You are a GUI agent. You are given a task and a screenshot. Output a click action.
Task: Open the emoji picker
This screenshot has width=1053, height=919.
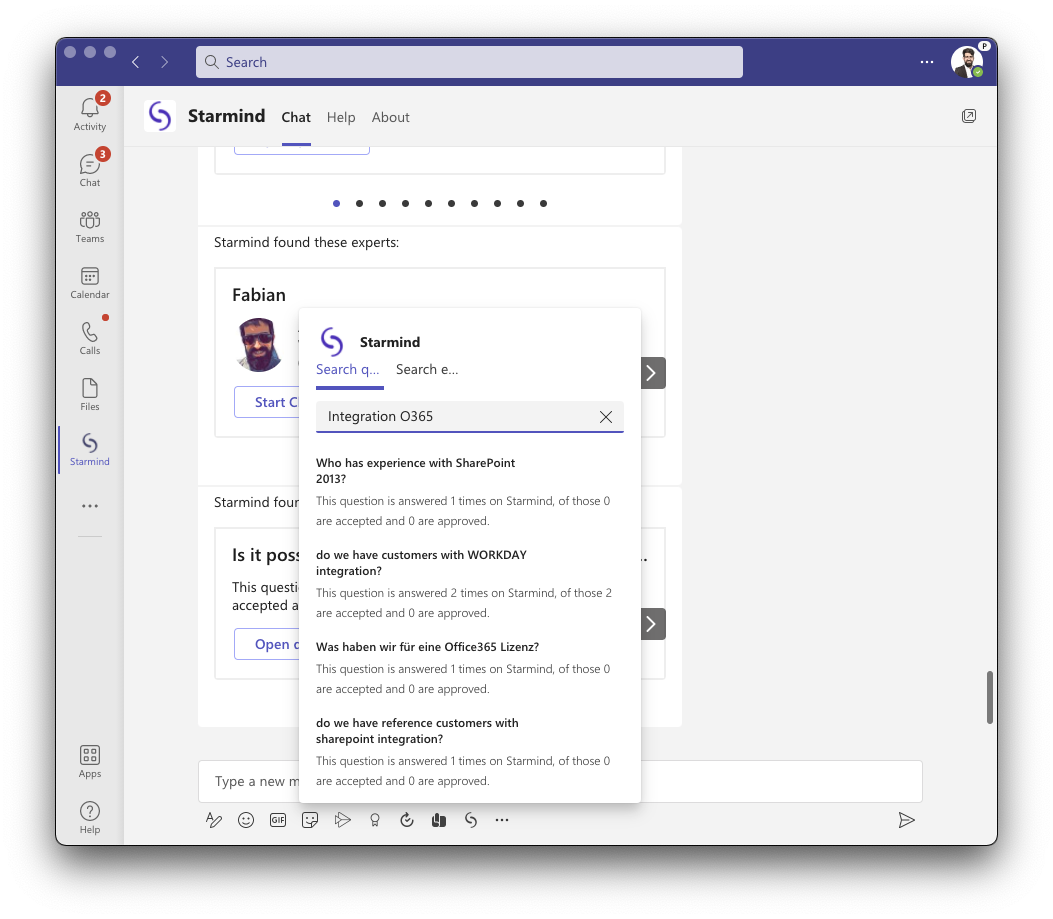[246, 820]
